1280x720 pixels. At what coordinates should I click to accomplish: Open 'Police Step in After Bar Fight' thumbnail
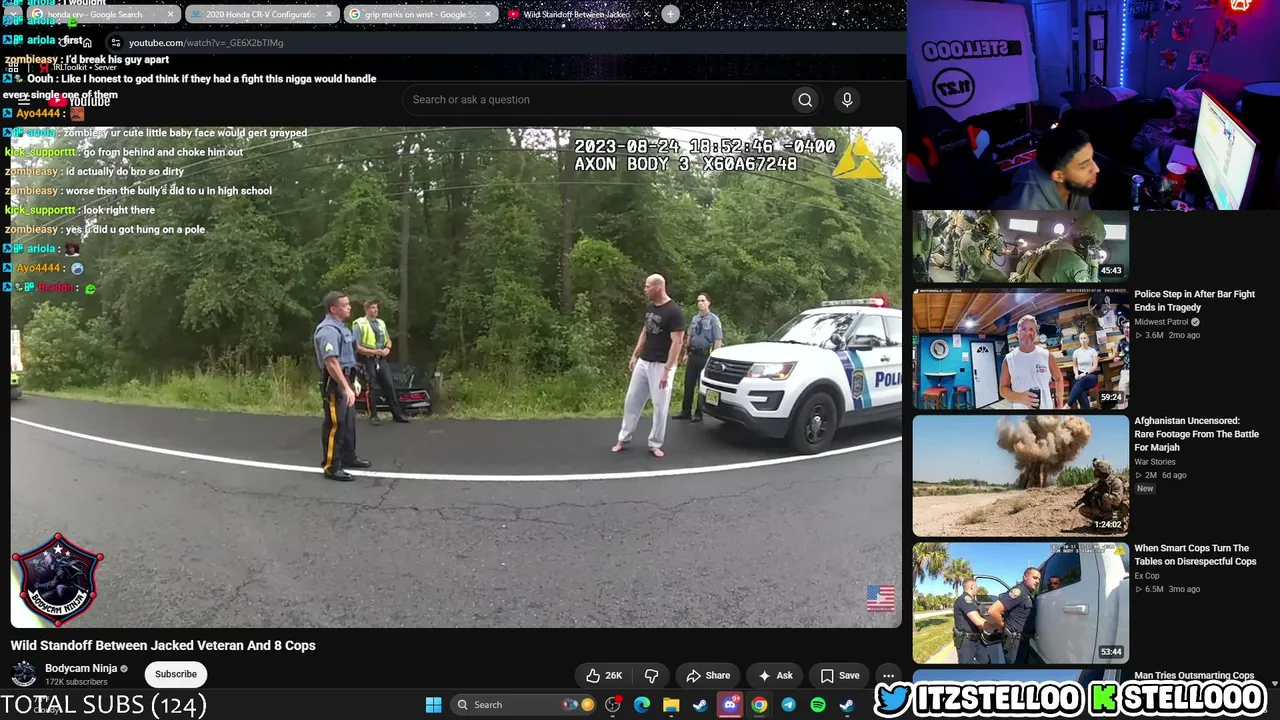click(x=1020, y=349)
